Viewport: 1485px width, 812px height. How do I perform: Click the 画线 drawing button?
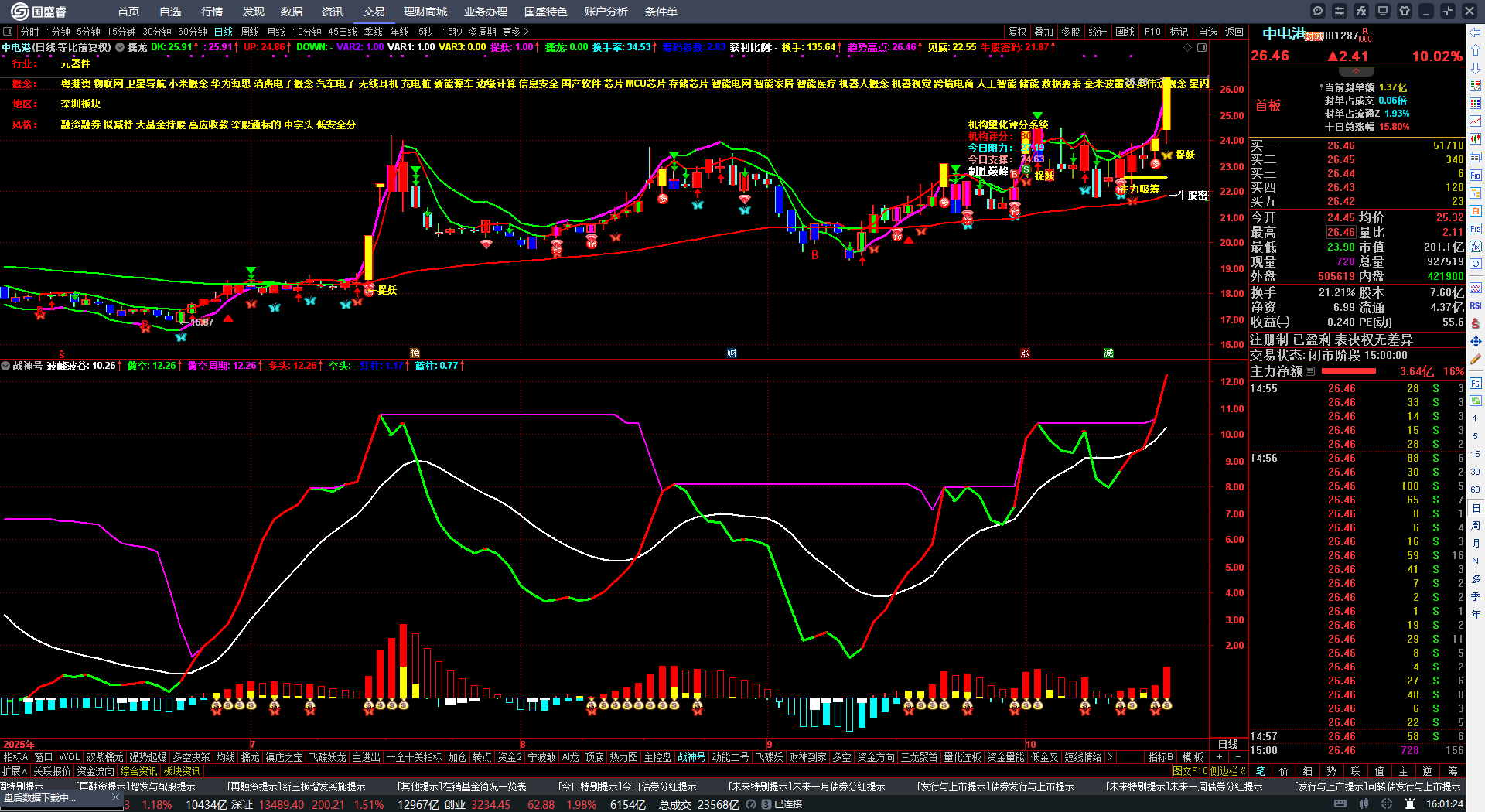click(1125, 32)
